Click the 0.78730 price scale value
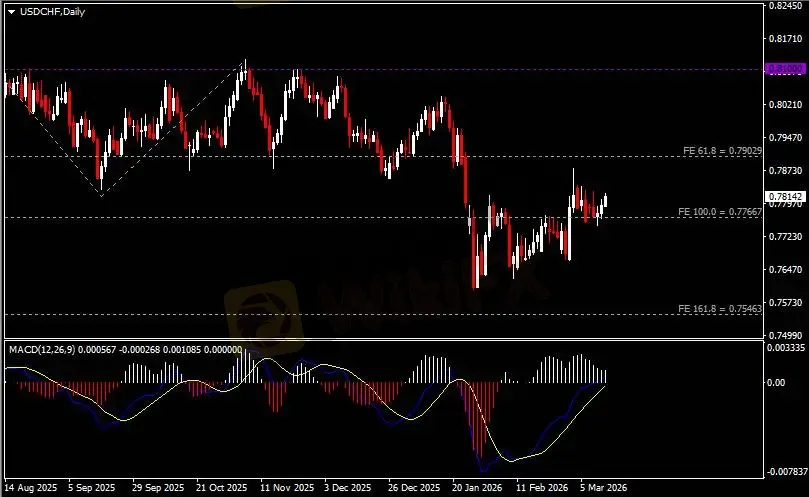Viewport: 809px width, 497px height. pyautogui.click(x=786, y=171)
